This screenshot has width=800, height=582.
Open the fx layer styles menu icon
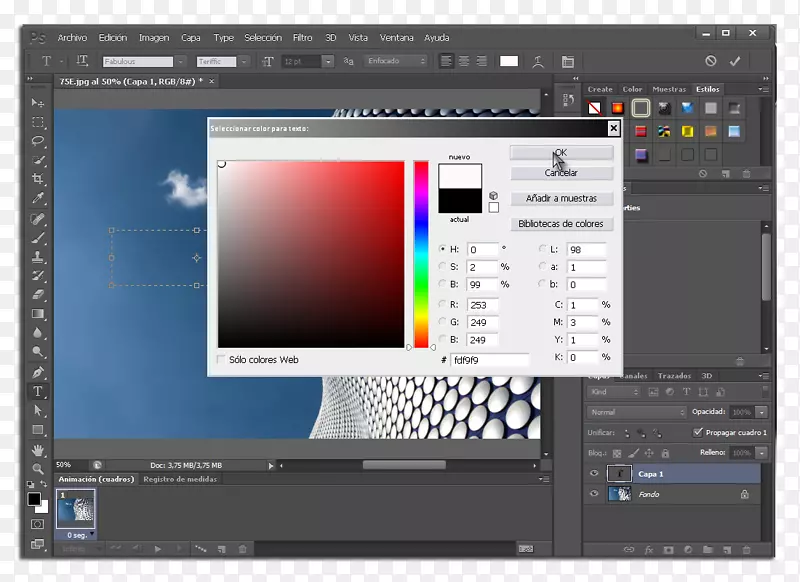pyautogui.click(x=648, y=549)
